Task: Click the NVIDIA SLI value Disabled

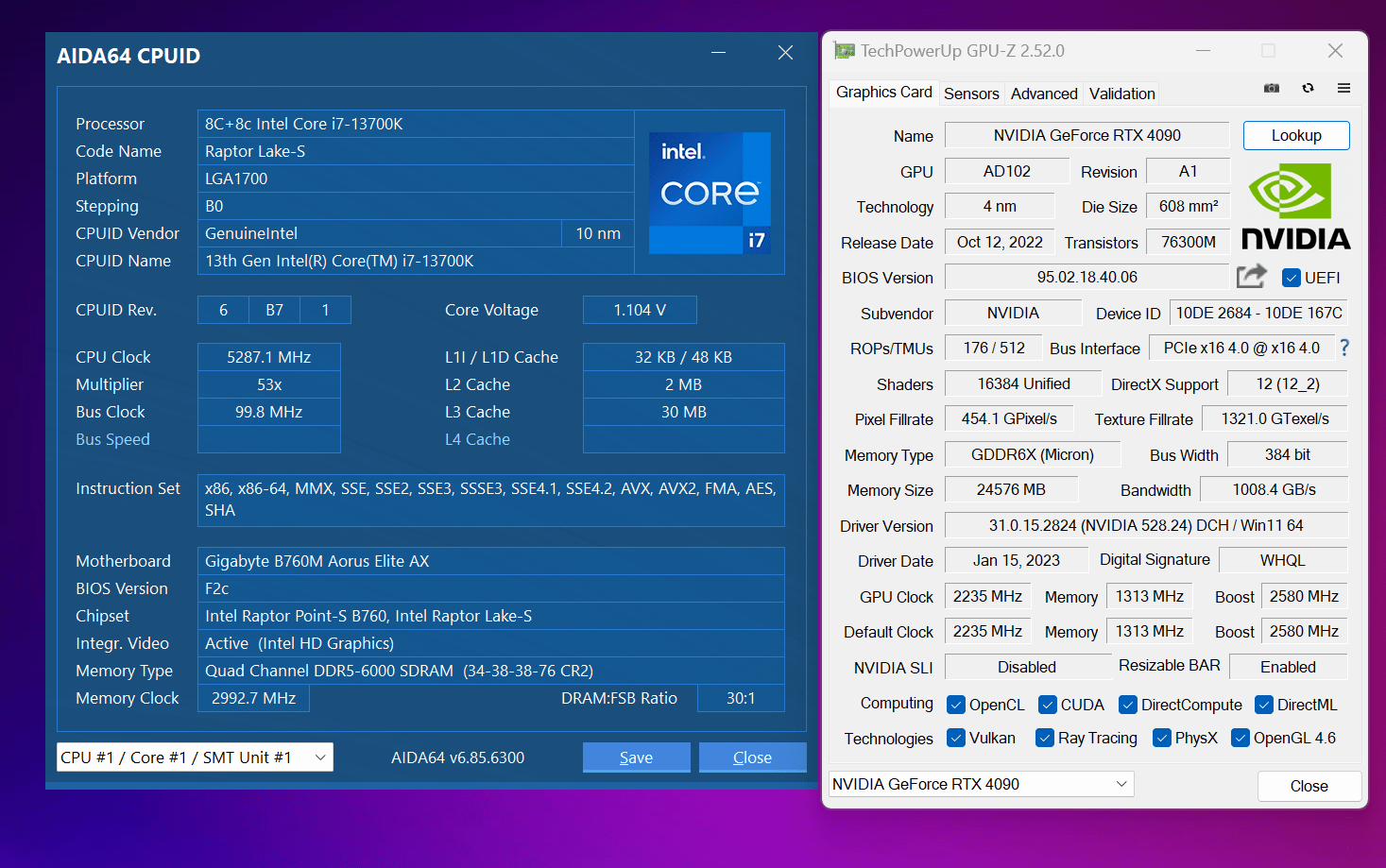Action: tap(1027, 667)
